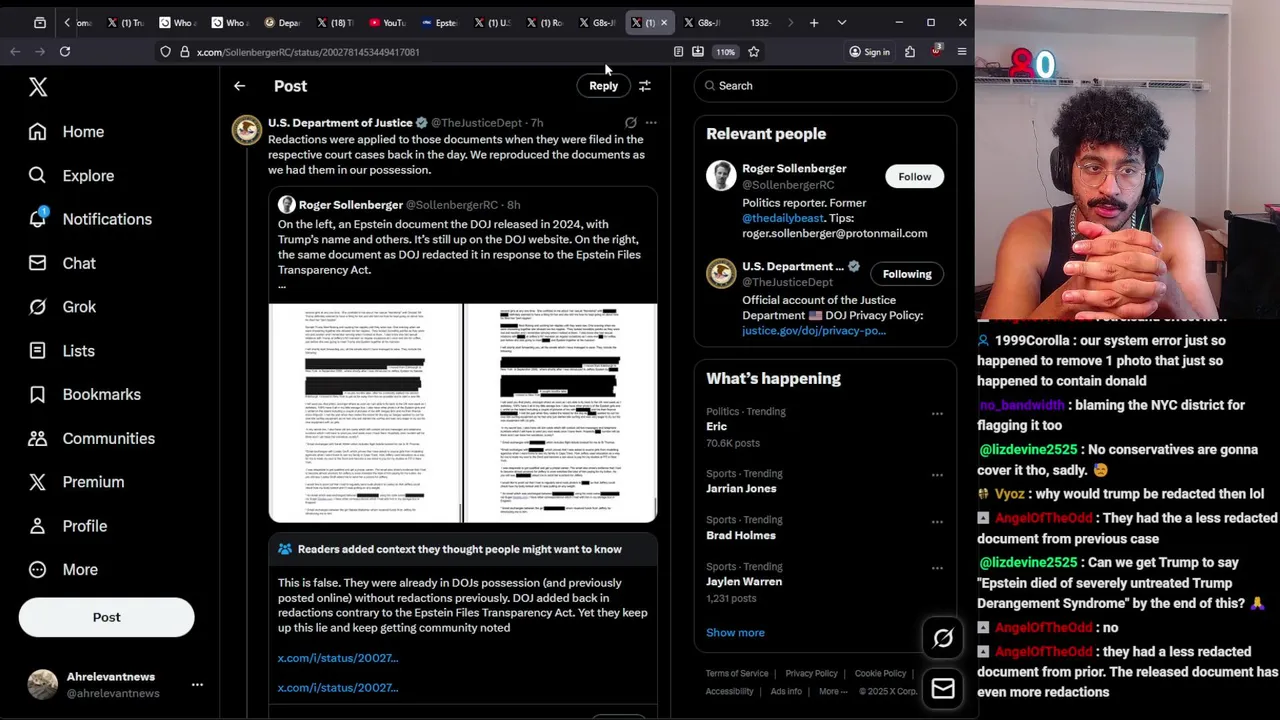Click the large Post button
The image size is (1280, 720).
pos(106,617)
